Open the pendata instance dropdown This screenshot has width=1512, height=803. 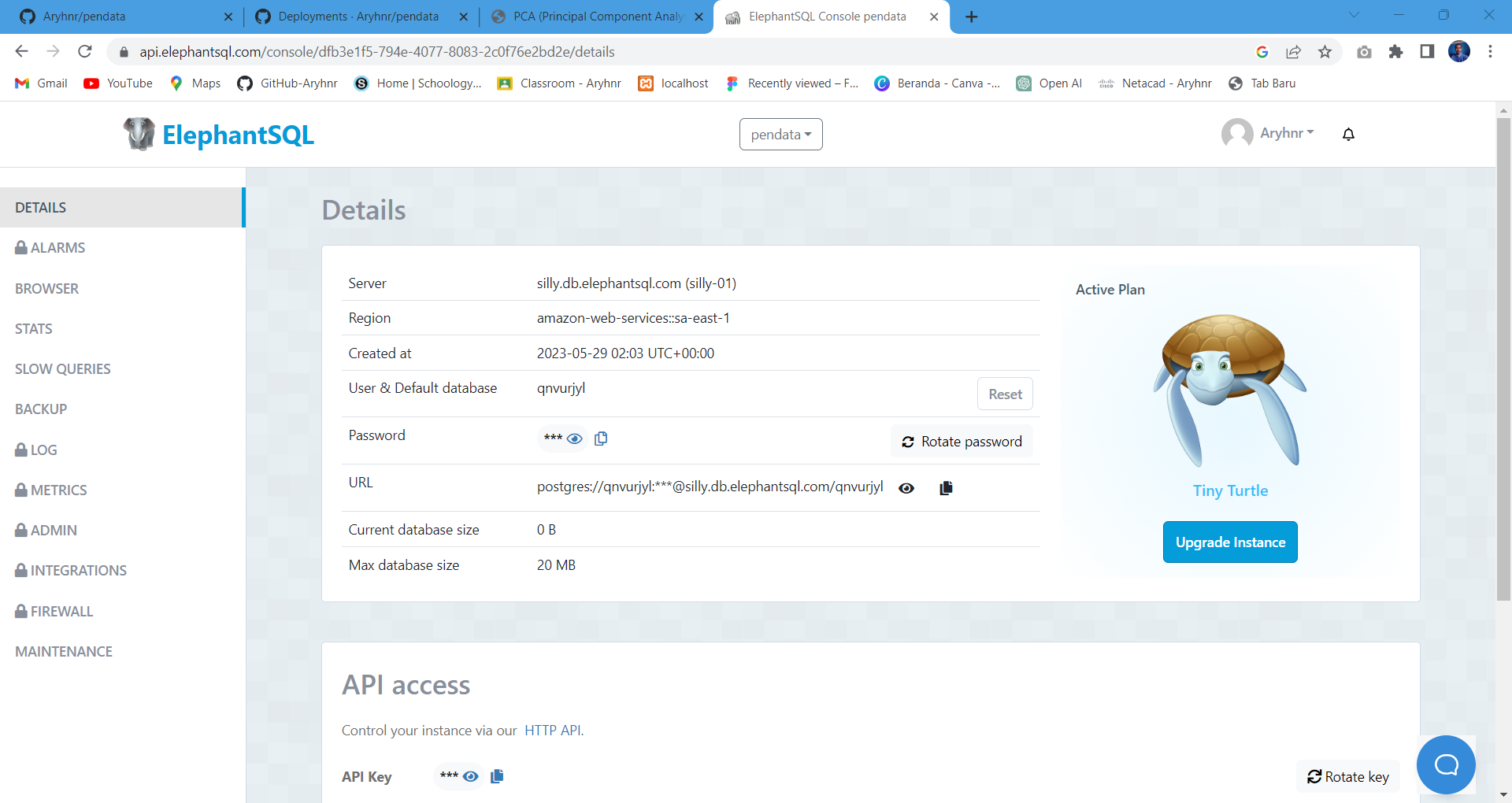[780, 134]
